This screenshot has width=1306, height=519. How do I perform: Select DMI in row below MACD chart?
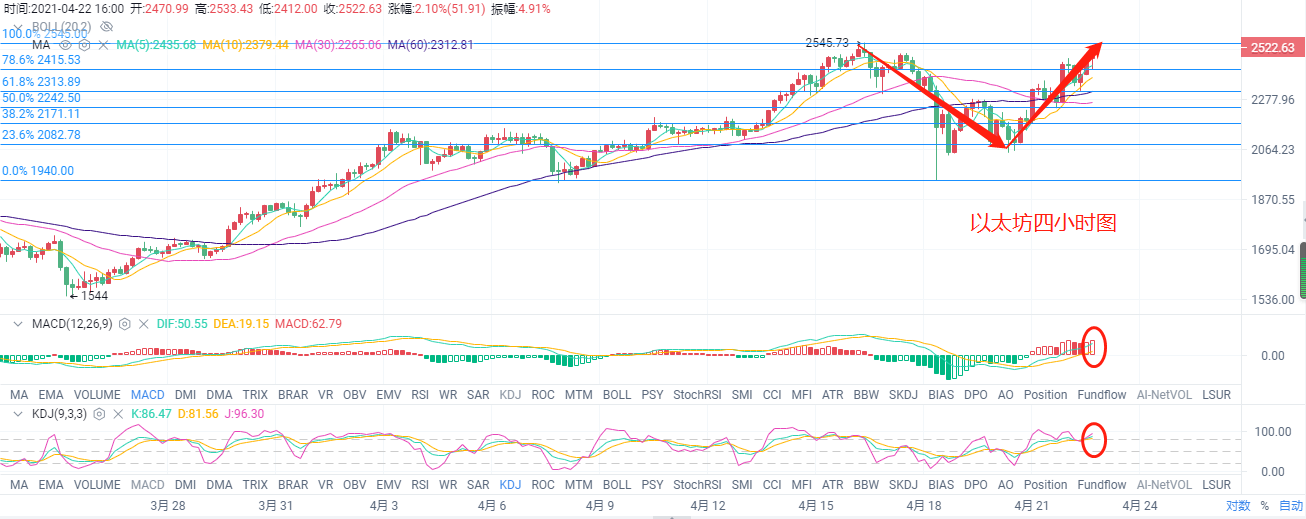[x=187, y=395]
